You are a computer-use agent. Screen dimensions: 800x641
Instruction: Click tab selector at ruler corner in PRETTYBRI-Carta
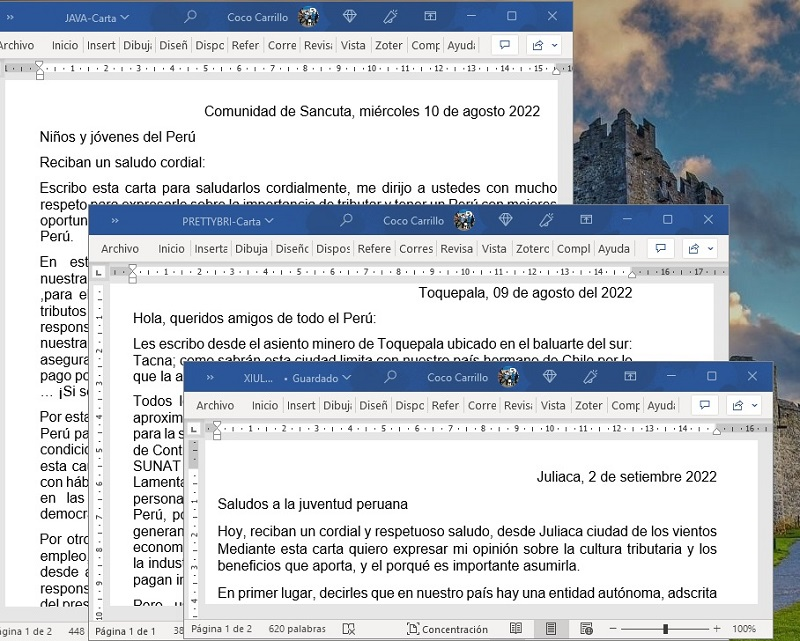[99, 272]
